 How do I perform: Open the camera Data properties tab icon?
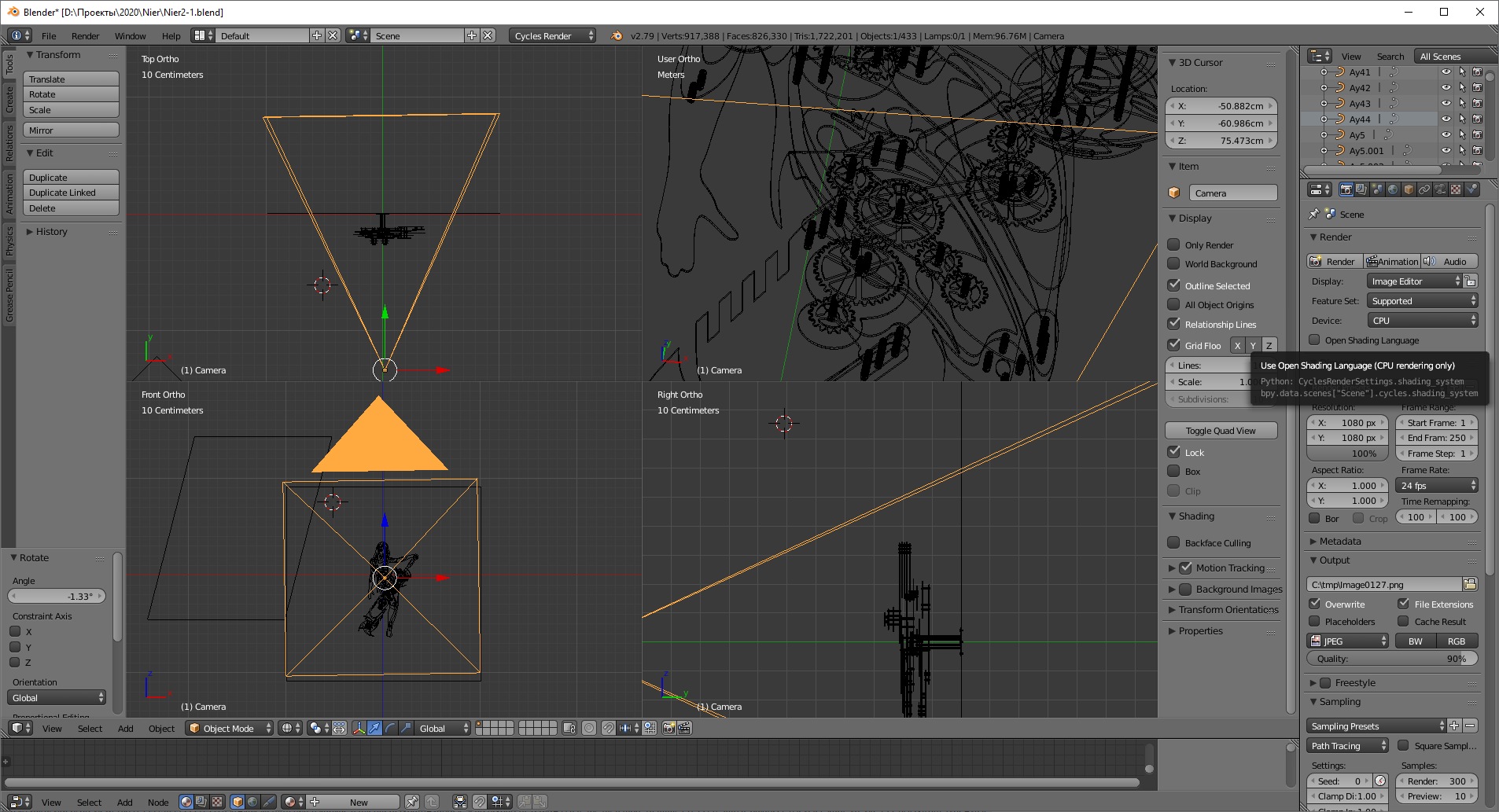(1440, 189)
